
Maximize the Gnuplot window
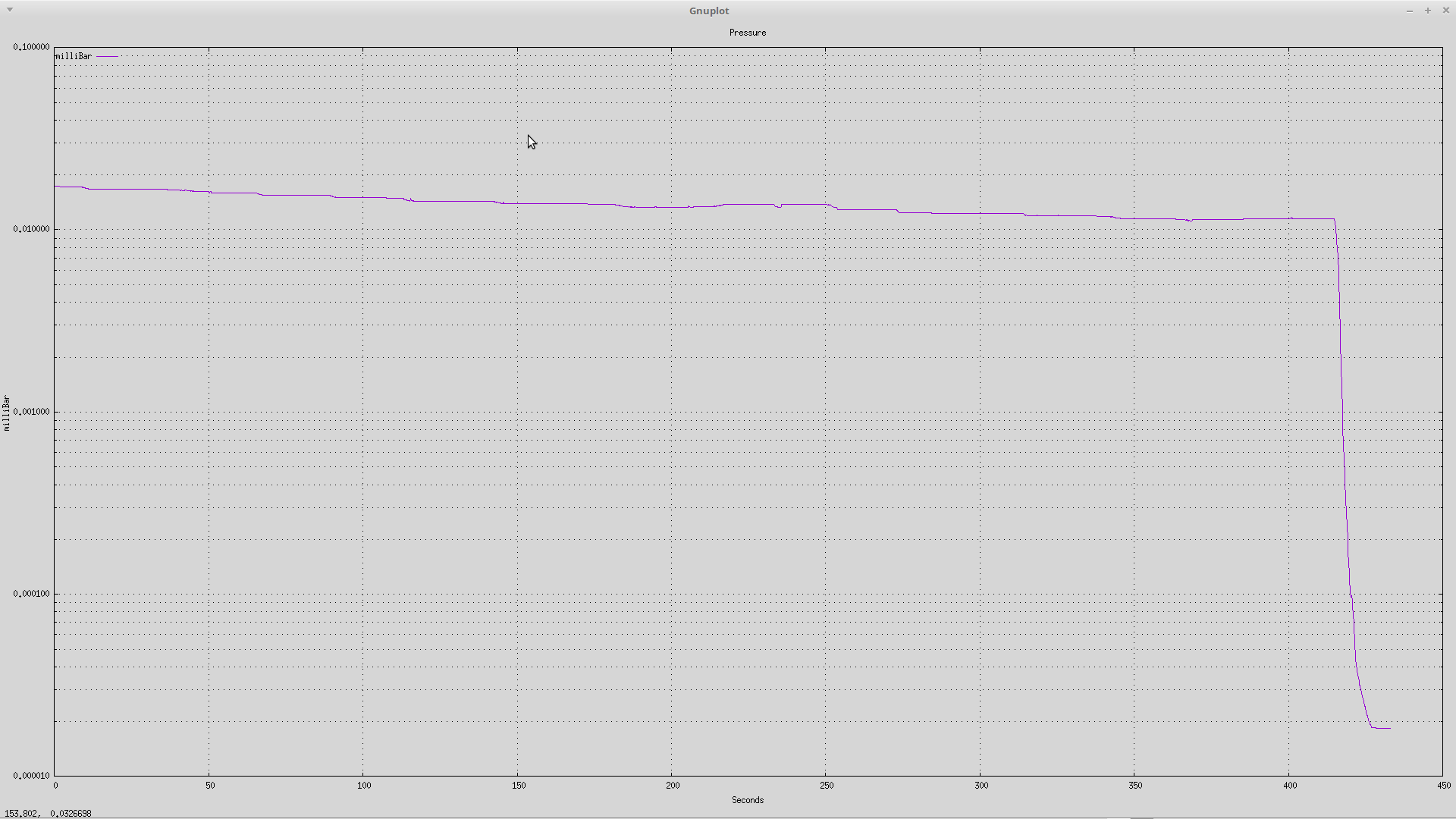click(x=1428, y=11)
